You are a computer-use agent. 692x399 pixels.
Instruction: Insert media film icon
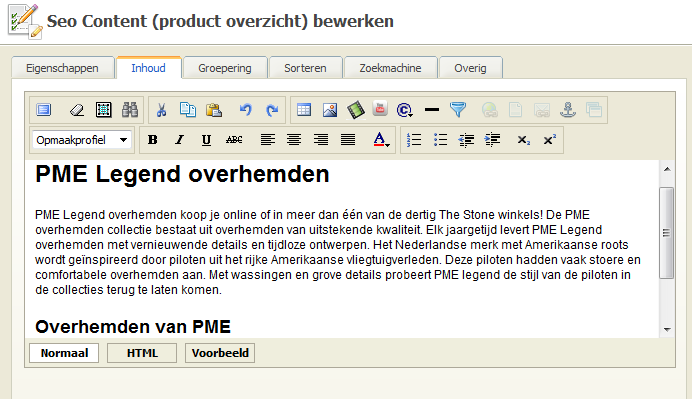(356, 109)
